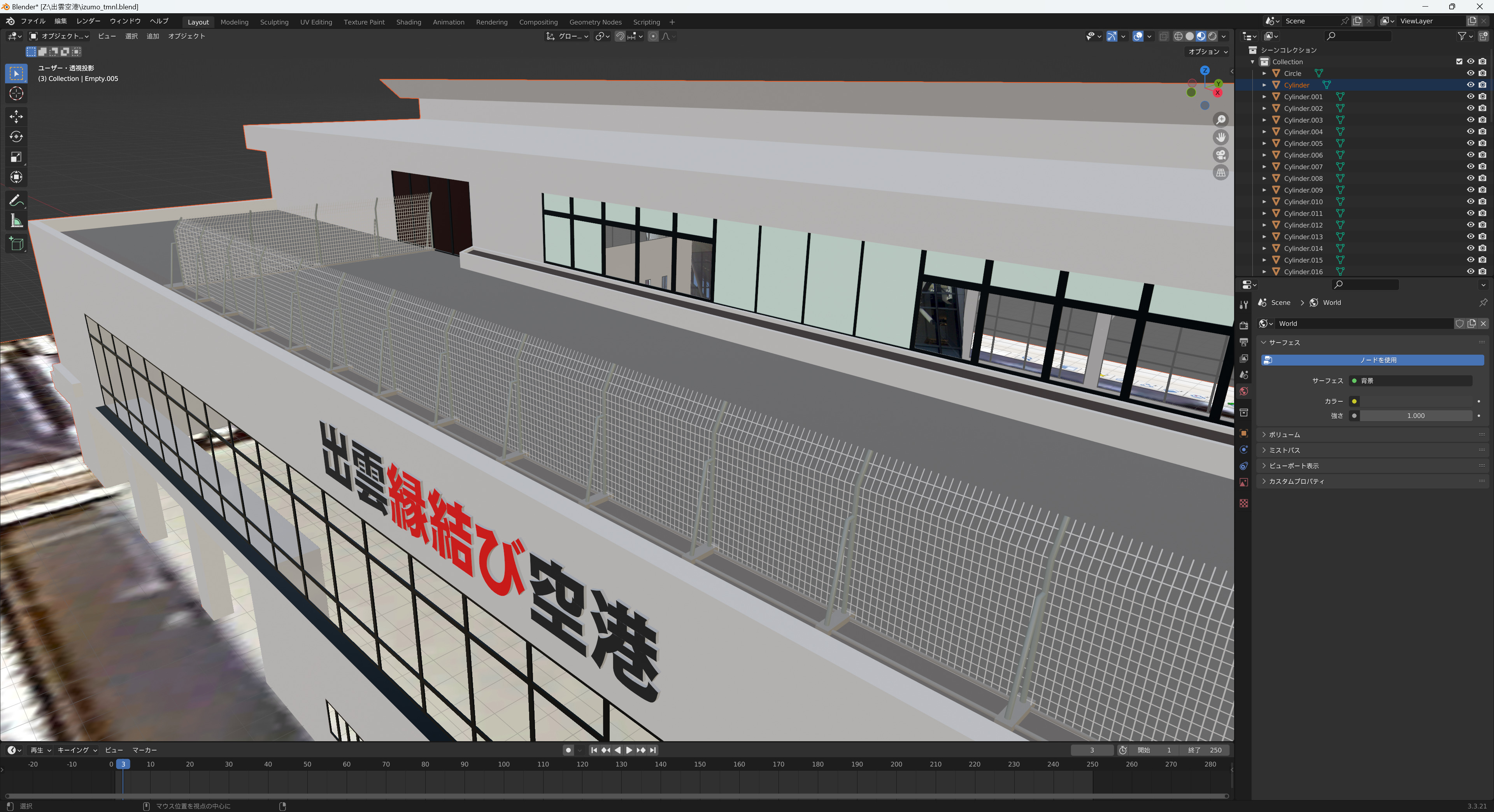Open the 再生 playback dropdown in the timeline

click(x=40, y=750)
